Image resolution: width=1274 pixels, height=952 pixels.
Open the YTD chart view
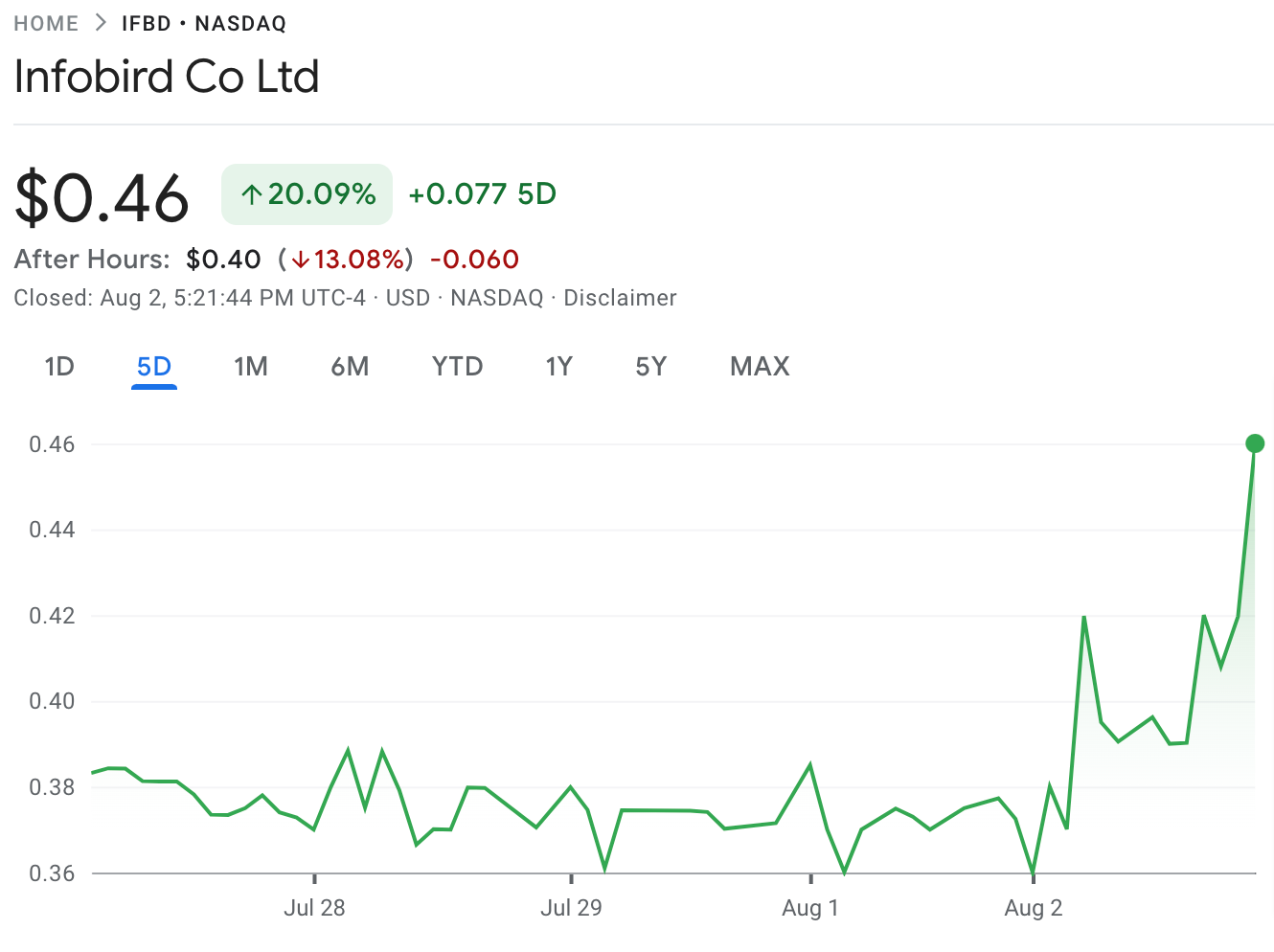(457, 366)
